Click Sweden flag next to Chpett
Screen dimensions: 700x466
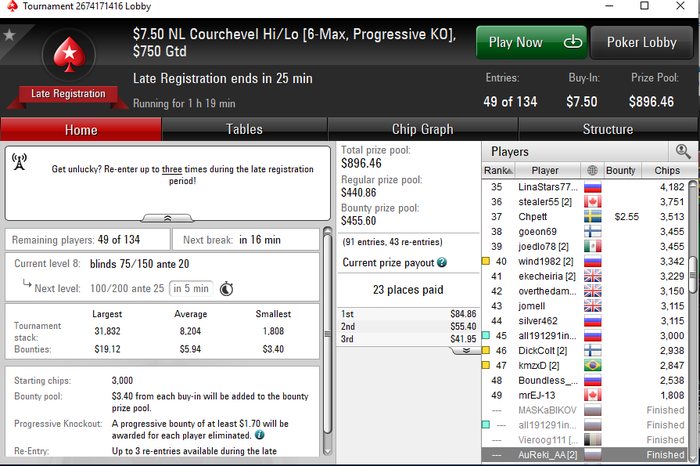click(593, 216)
